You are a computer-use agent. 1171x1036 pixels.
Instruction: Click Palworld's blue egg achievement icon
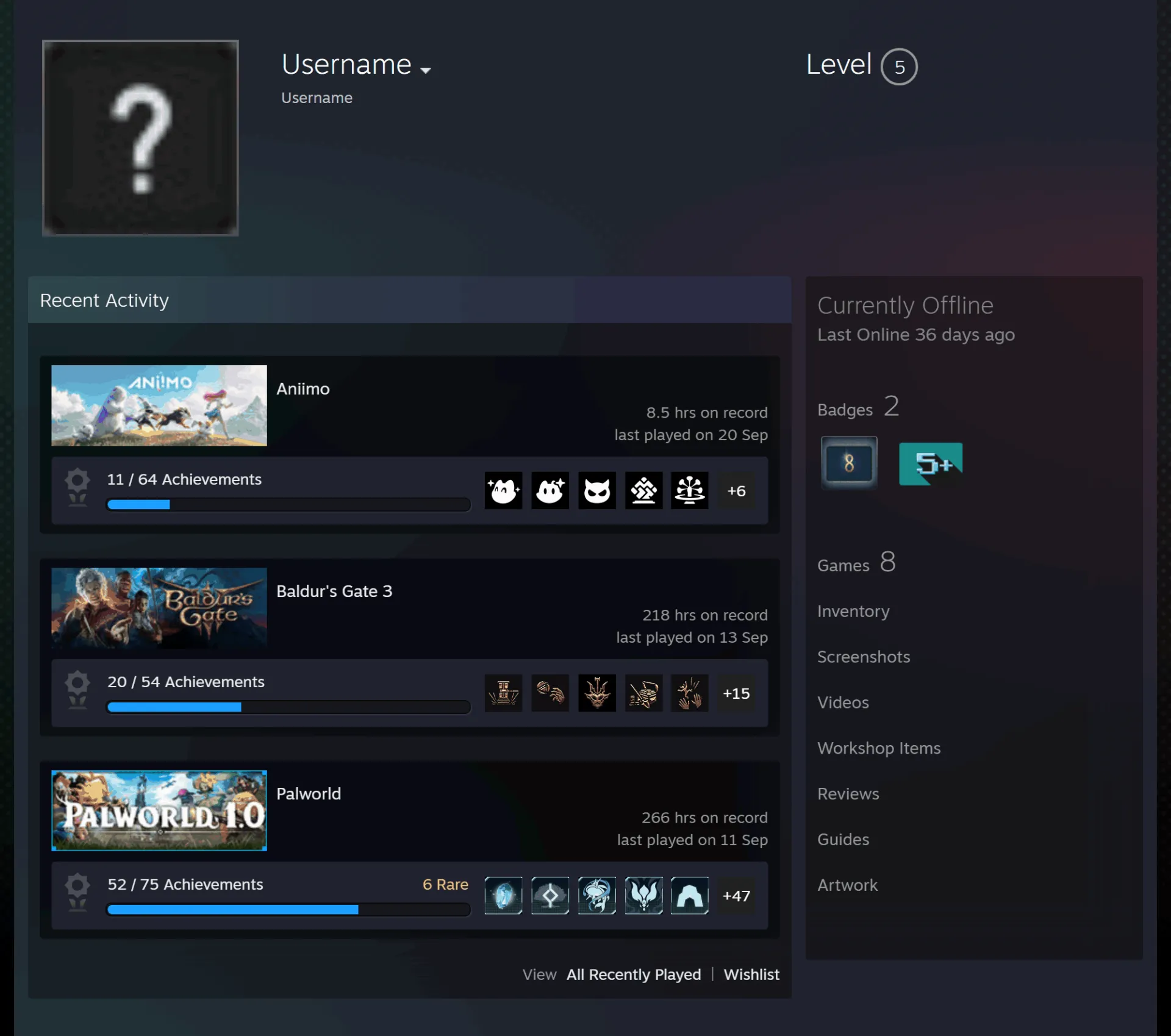click(x=504, y=895)
